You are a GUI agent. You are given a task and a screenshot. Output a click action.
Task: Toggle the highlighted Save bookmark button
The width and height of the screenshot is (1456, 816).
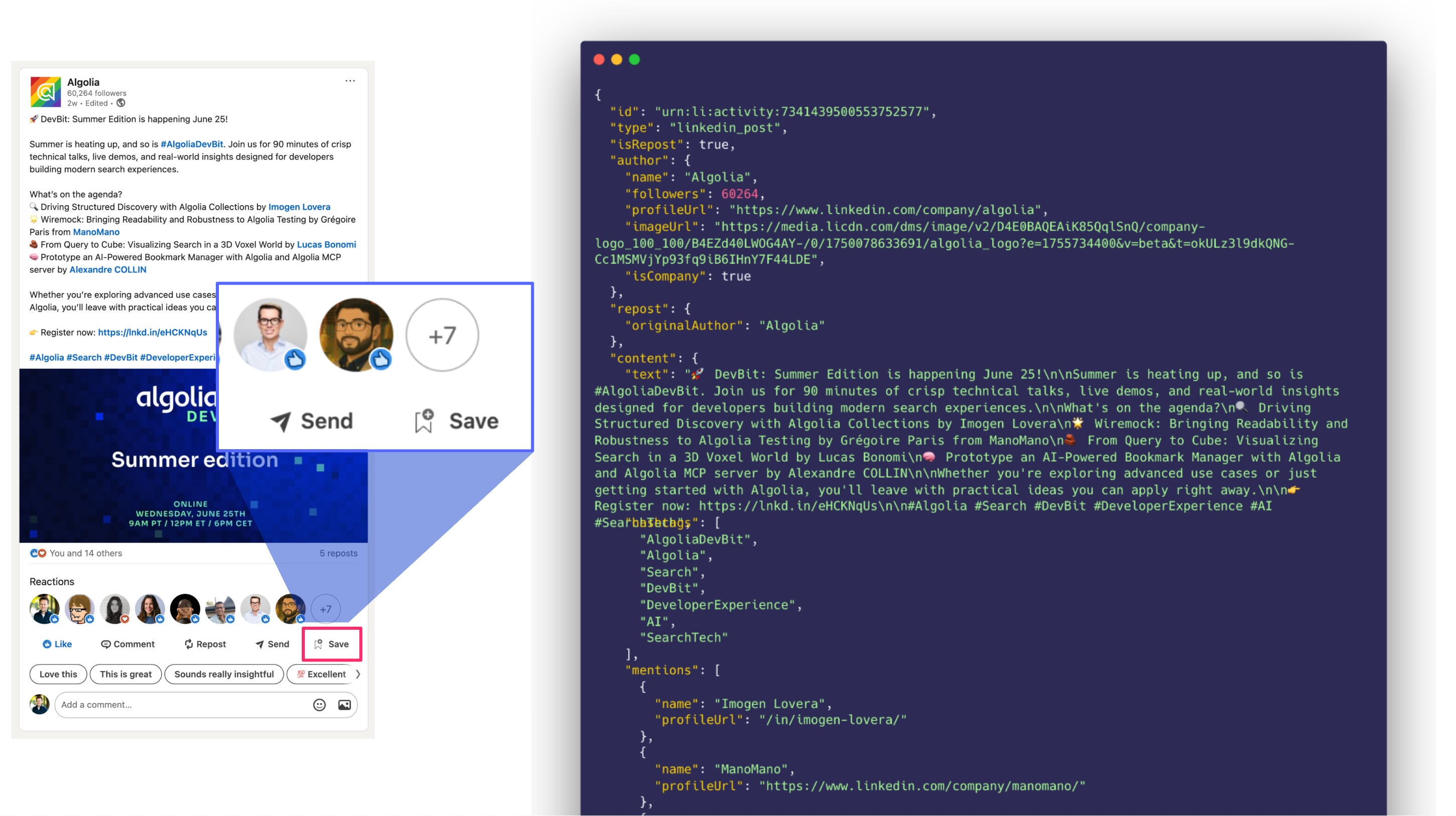332,644
